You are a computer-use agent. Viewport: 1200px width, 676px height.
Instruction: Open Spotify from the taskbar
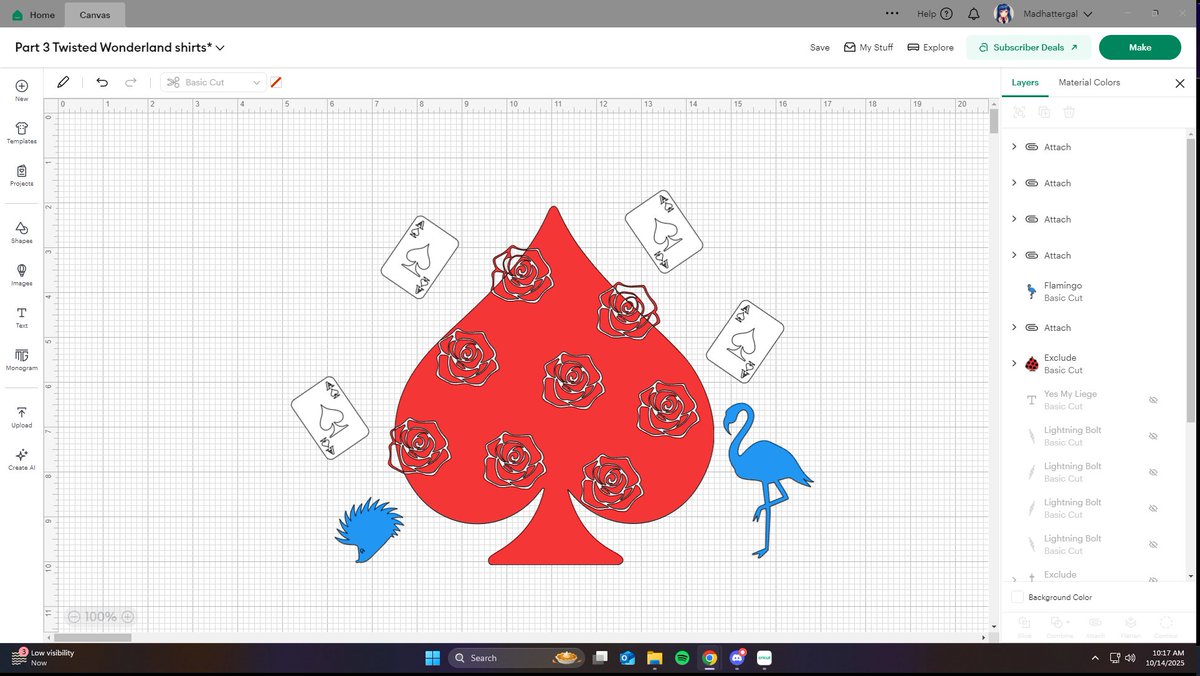[682, 658]
